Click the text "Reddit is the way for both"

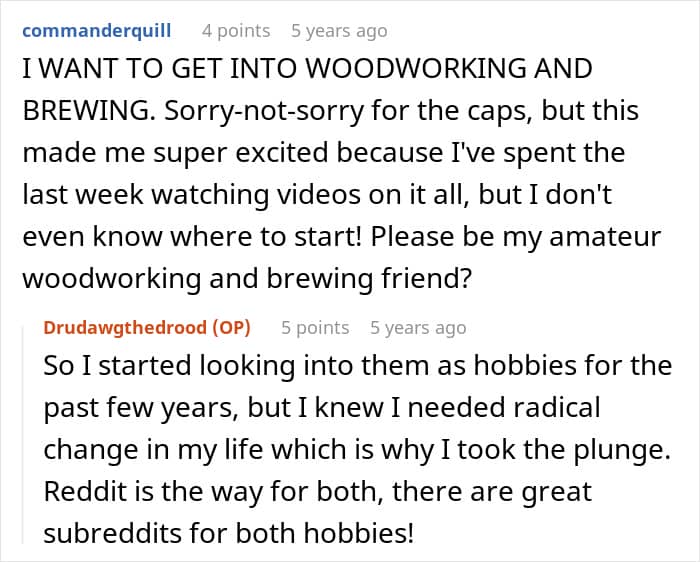[180, 493]
